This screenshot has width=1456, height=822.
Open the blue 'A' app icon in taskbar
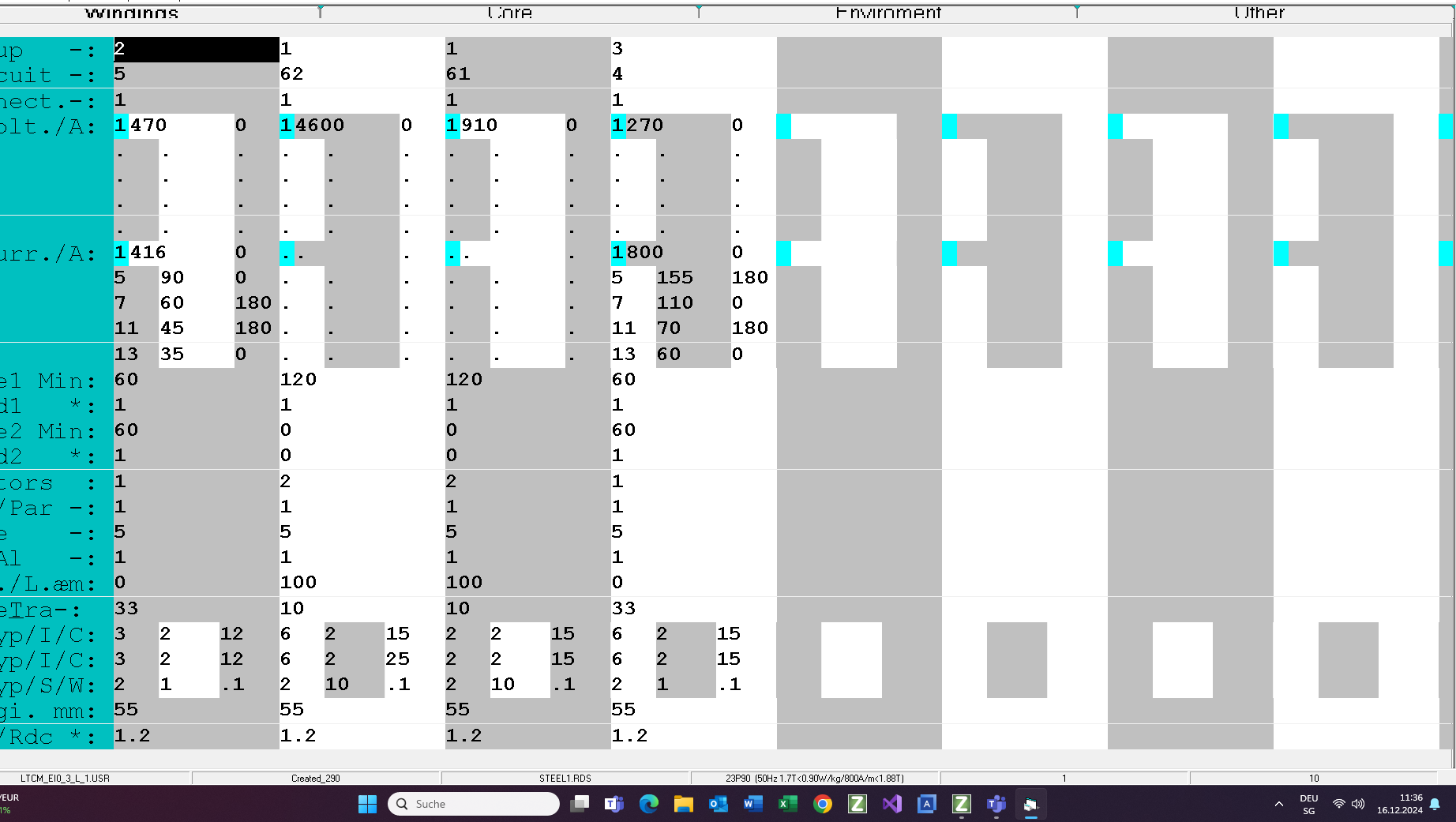[x=927, y=804]
